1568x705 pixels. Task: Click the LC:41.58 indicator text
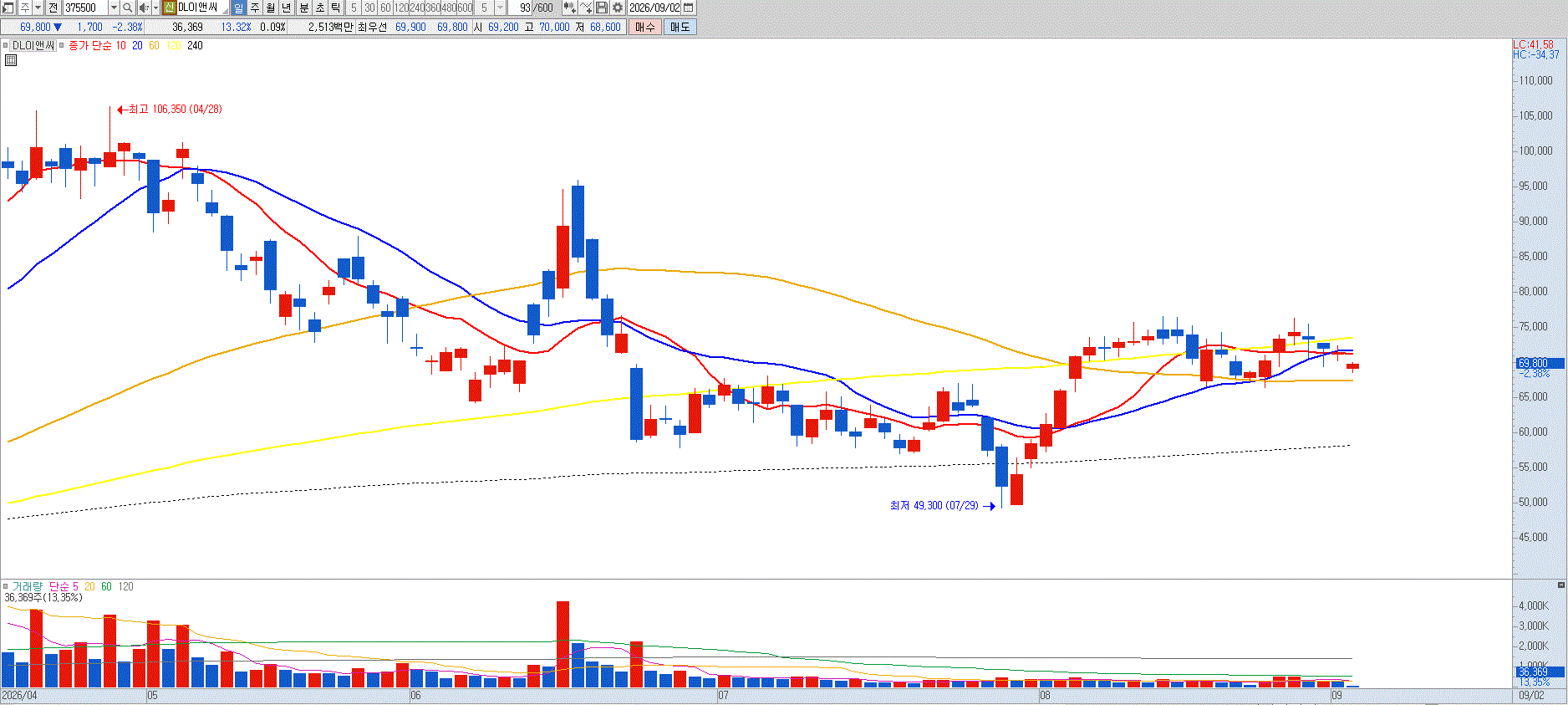pos(1534,44)
